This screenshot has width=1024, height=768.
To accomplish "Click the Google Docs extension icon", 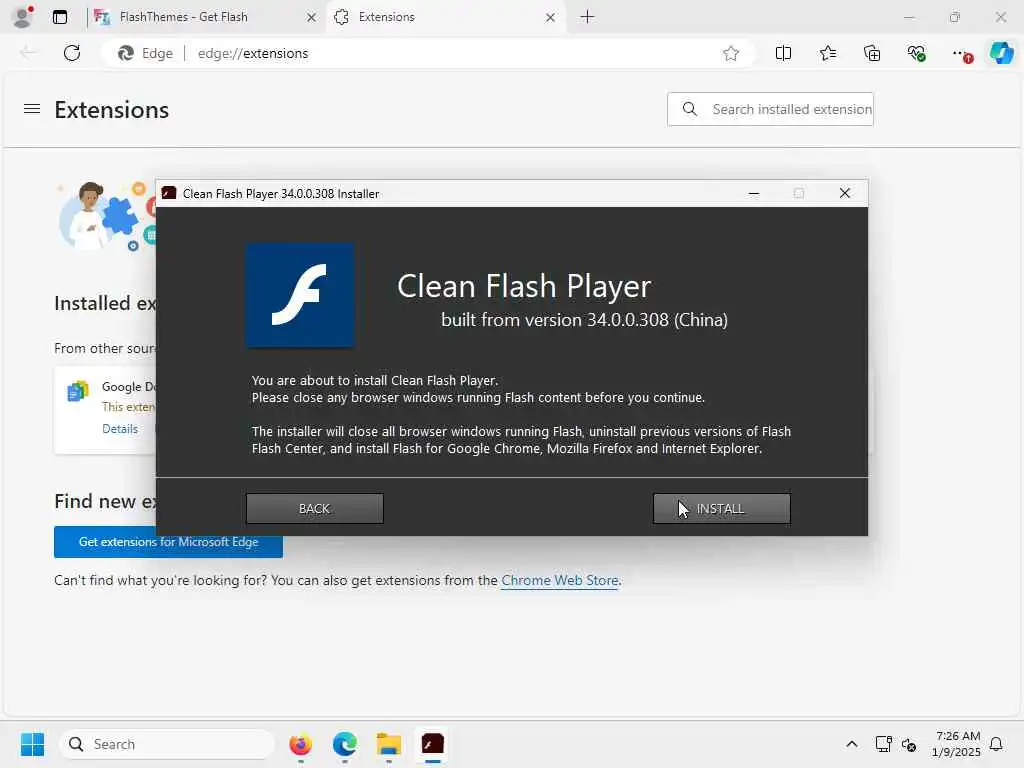I will (78, 391).
